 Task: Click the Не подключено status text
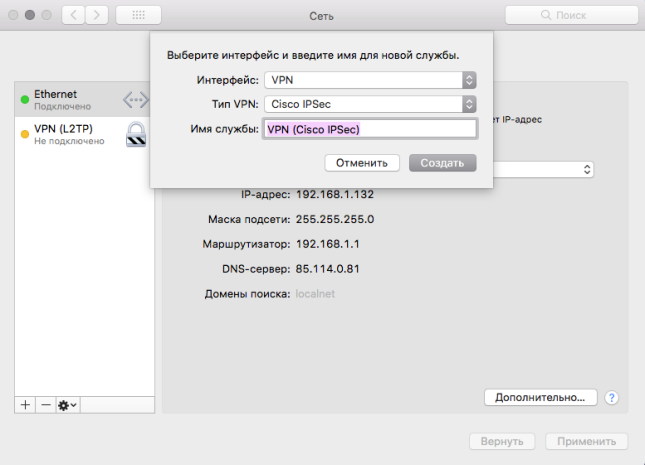(x=69, y=141)
